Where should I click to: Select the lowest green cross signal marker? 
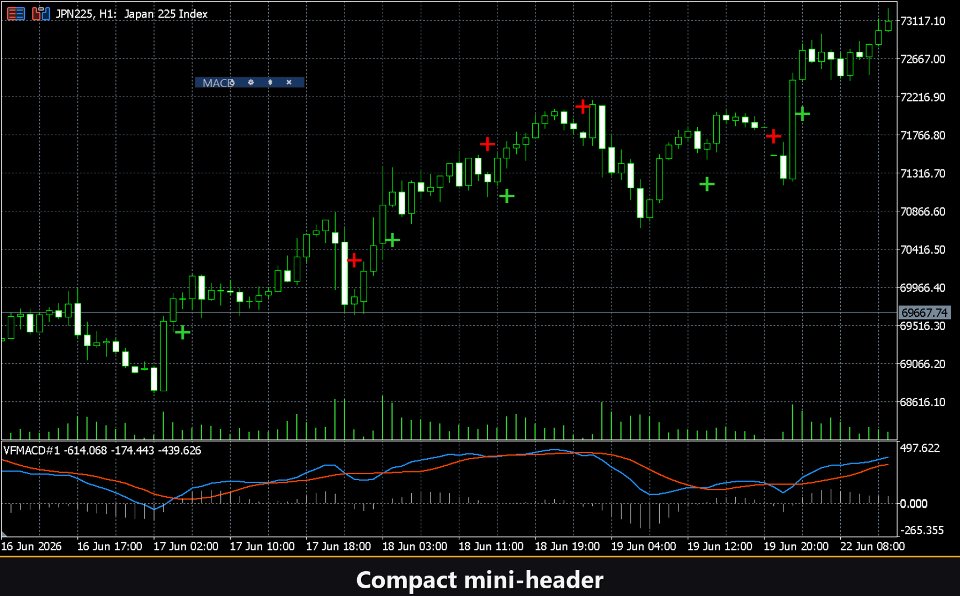pos(182,332)
